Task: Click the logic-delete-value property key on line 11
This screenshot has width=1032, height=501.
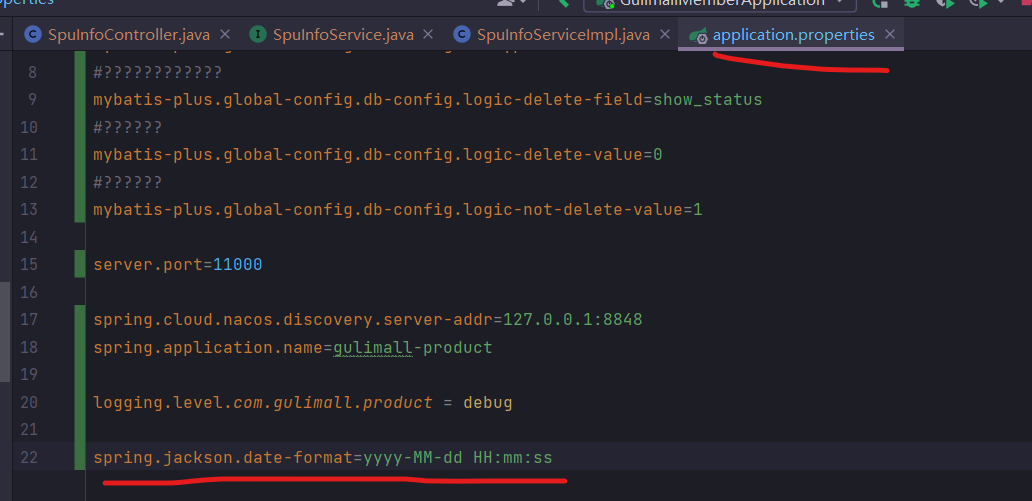Action: tap(368, 155)
